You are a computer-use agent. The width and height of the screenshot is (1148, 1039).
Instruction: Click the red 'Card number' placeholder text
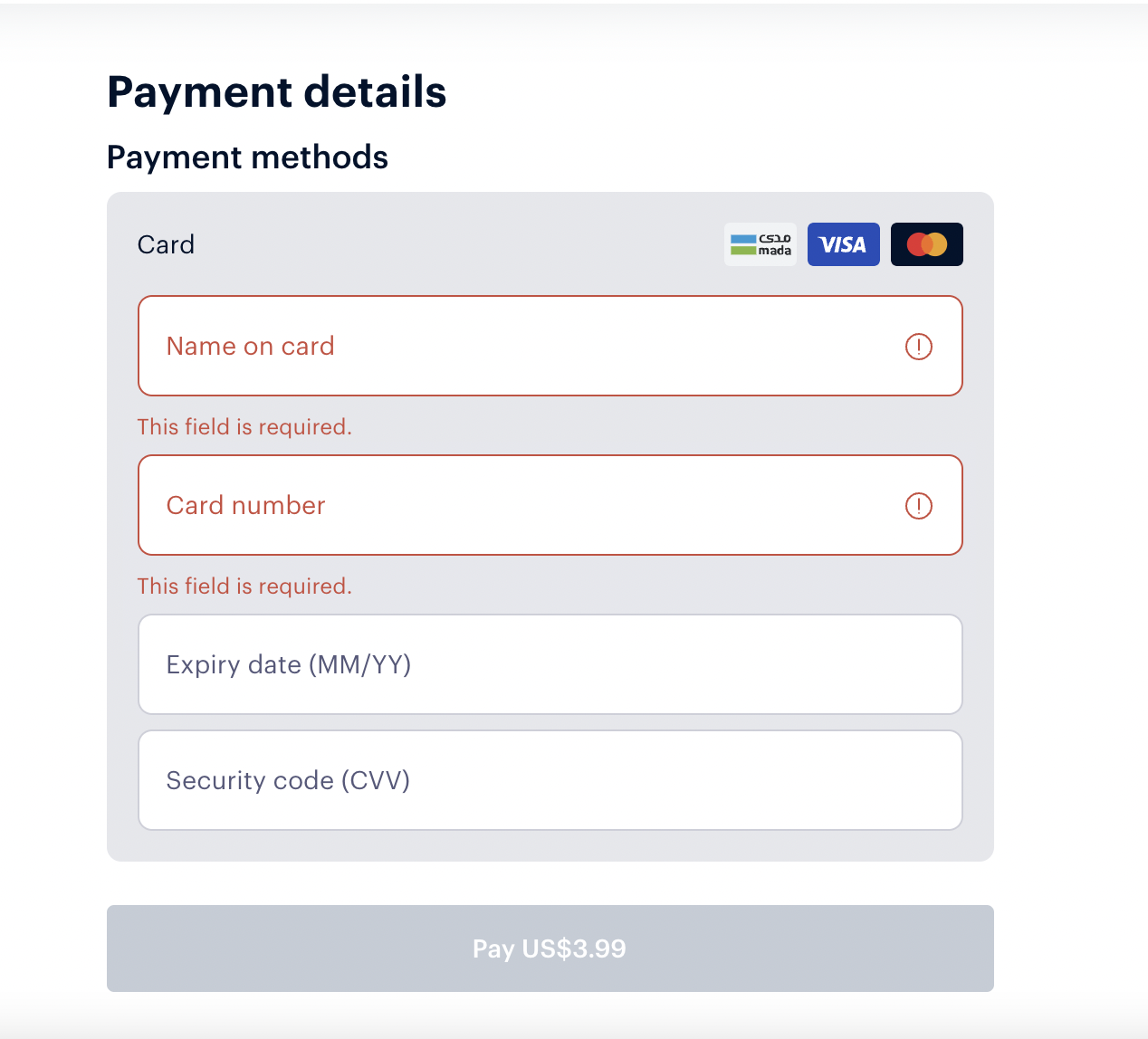(x=245, y=506)
